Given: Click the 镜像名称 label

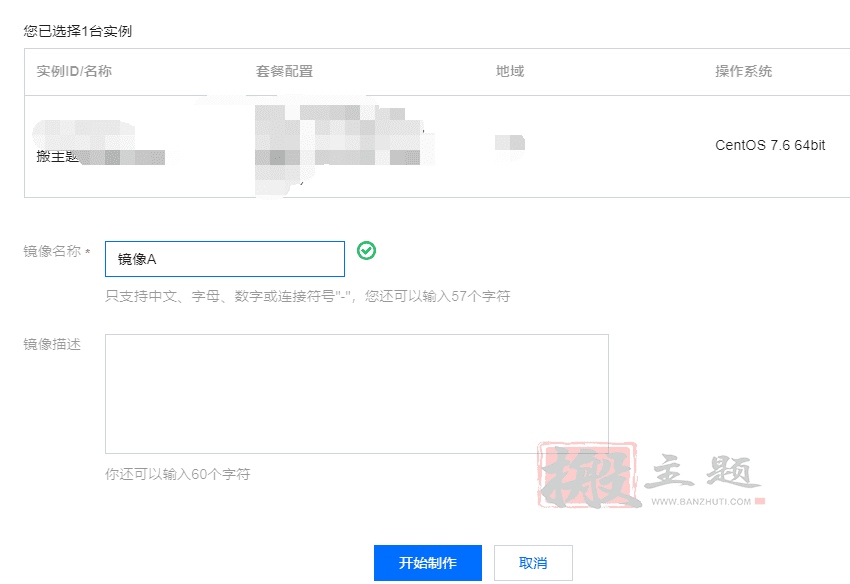Looking at the screenshot, I should coord(53,251).
